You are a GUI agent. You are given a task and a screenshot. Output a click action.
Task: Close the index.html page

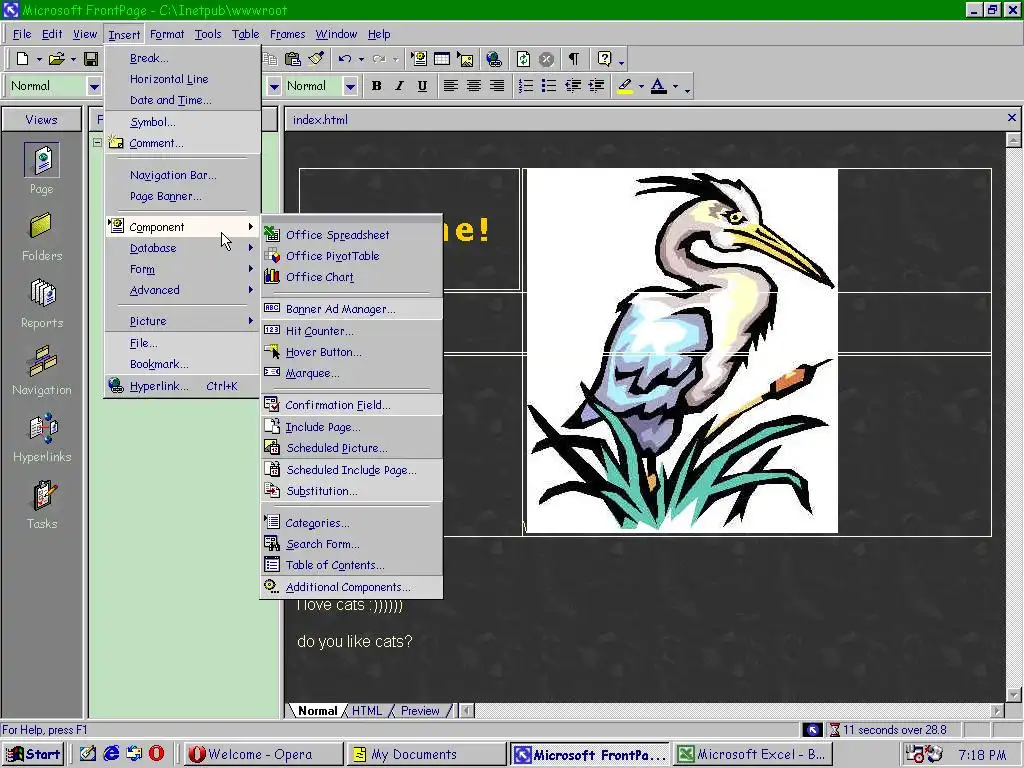(1012, 118)
